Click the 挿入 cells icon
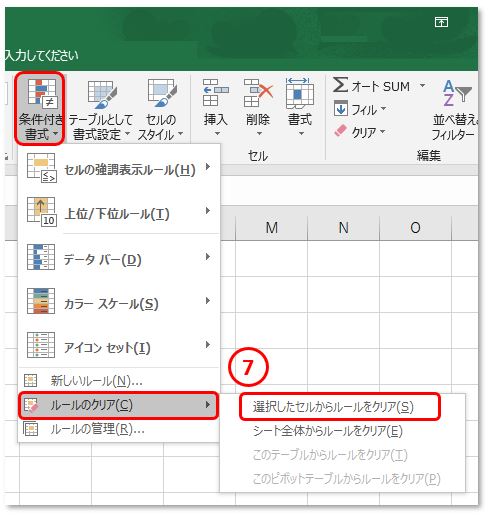 click(x=216, y=93)
